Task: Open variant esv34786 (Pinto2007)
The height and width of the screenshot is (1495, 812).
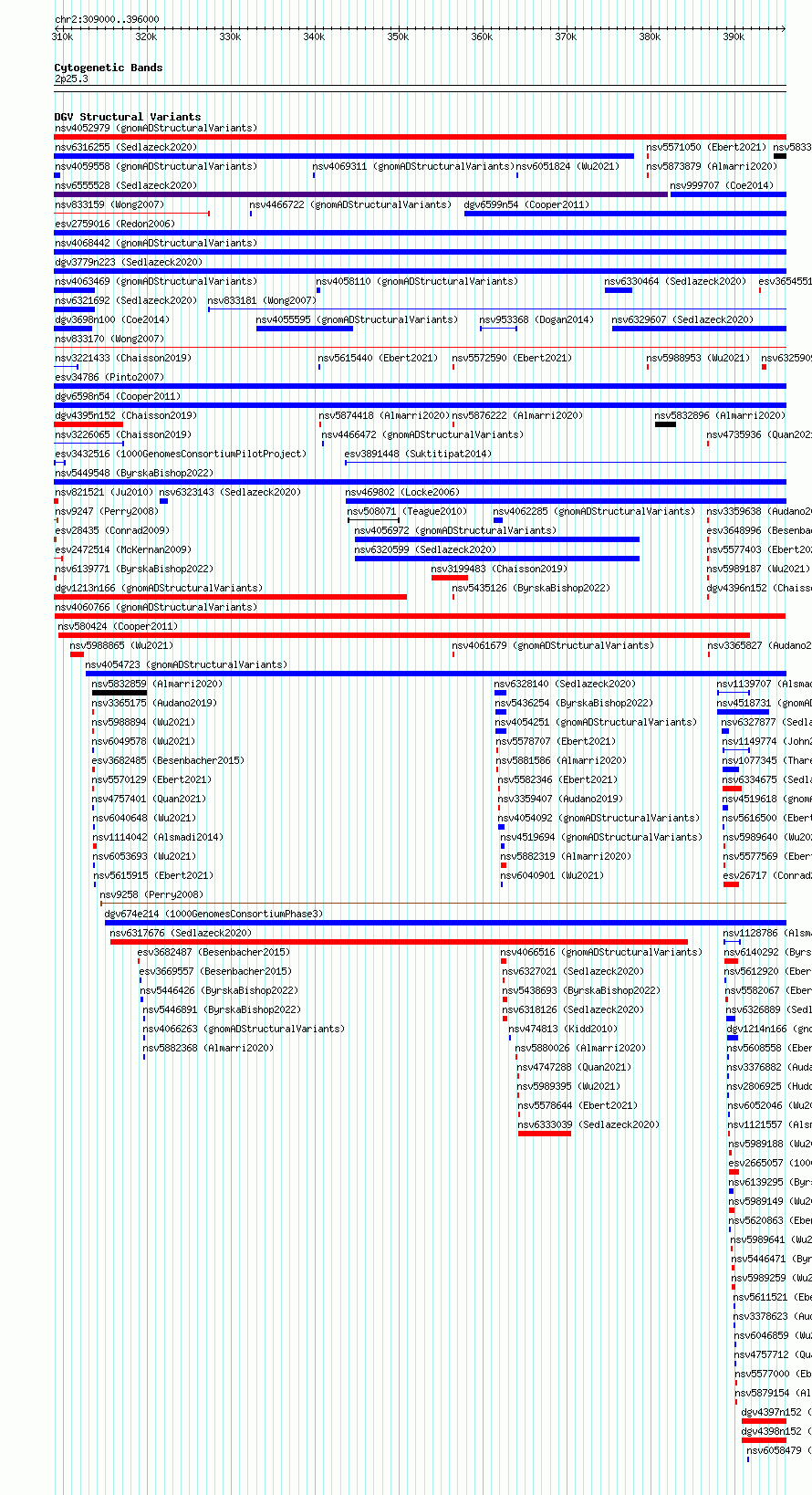Action: pos(109,377)
